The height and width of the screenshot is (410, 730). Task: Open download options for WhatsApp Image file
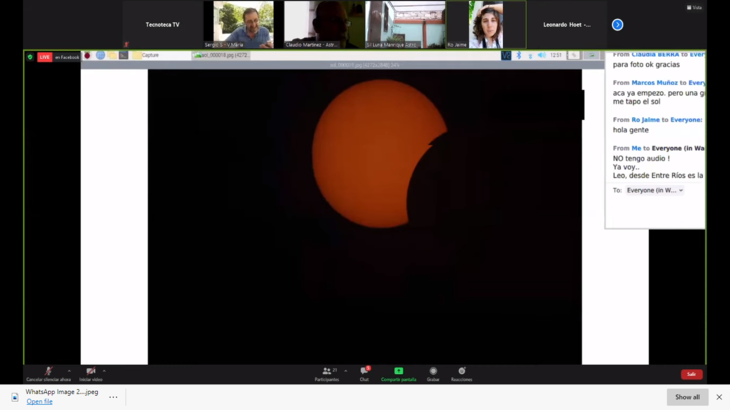point(113,397)
